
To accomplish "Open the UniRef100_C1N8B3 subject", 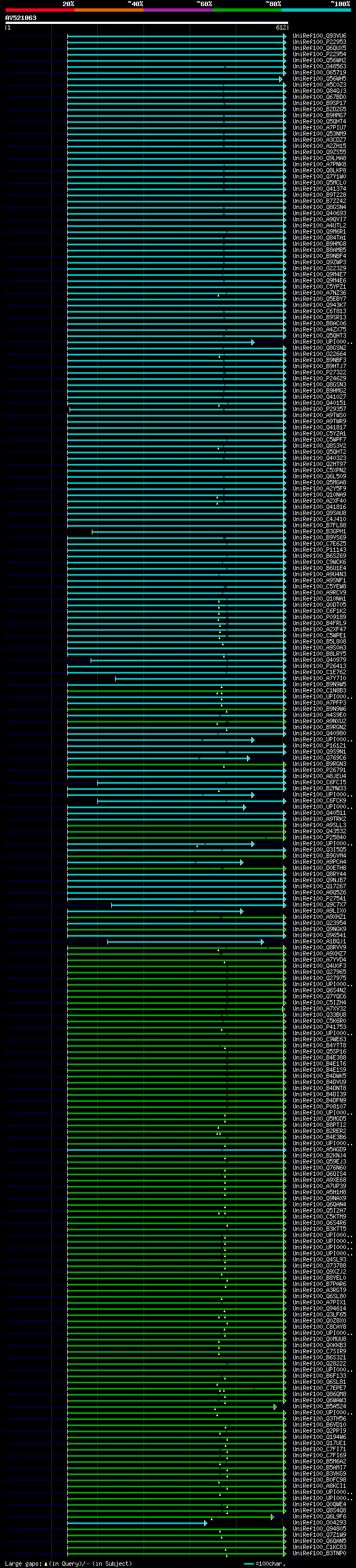I will pyautogui.click(x=319, y=690).
